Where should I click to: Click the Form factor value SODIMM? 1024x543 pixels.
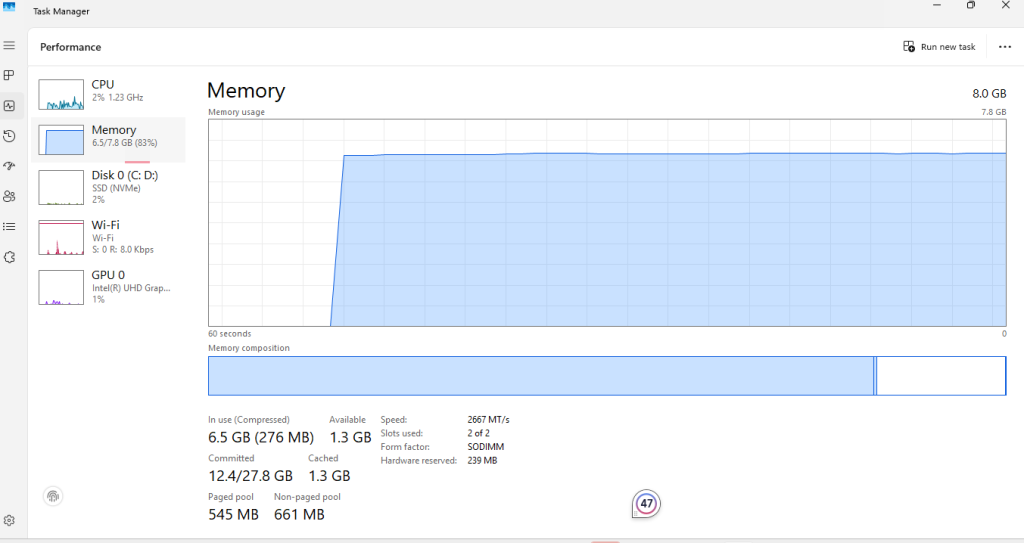tap(486, 447)
